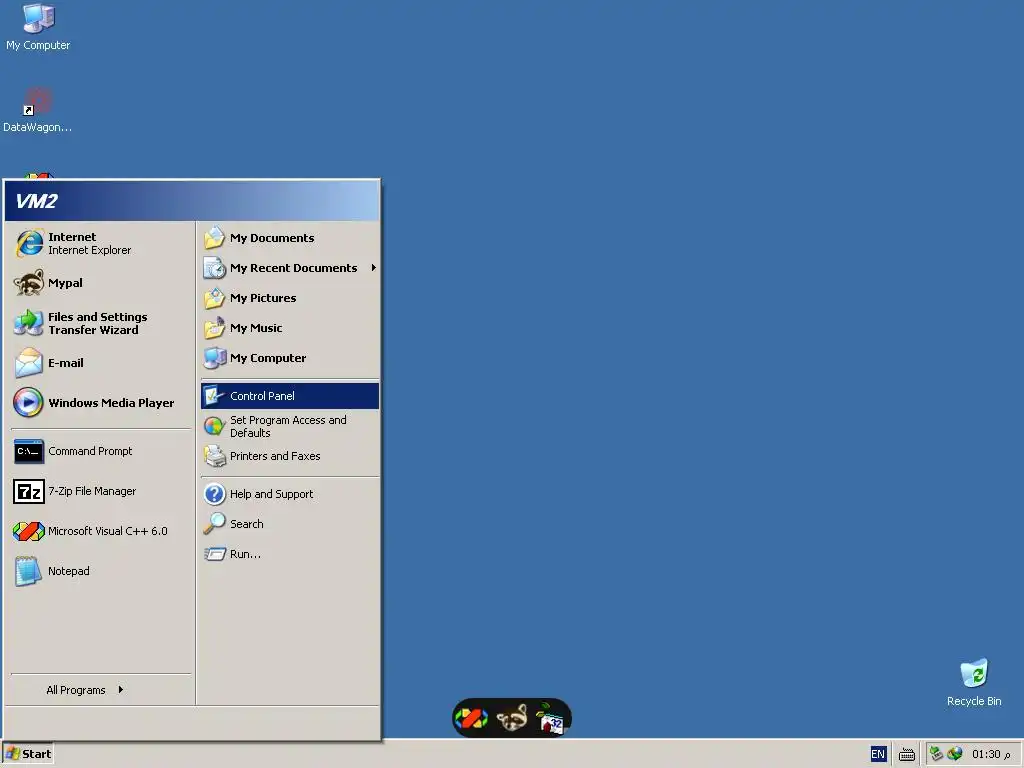Click the EN language indicator in the taskbar
This screenshot has height=768, width=1024.
878,754
